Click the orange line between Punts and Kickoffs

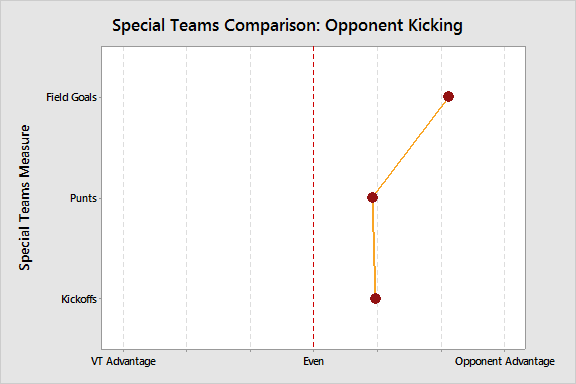tap(374, 248)
